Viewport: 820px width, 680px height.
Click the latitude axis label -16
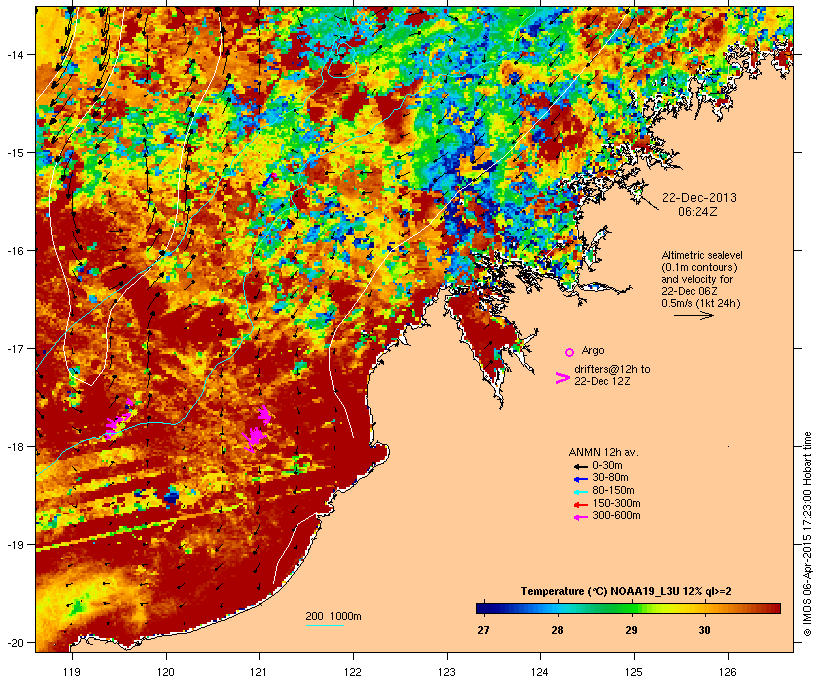[x=14, y=251]
